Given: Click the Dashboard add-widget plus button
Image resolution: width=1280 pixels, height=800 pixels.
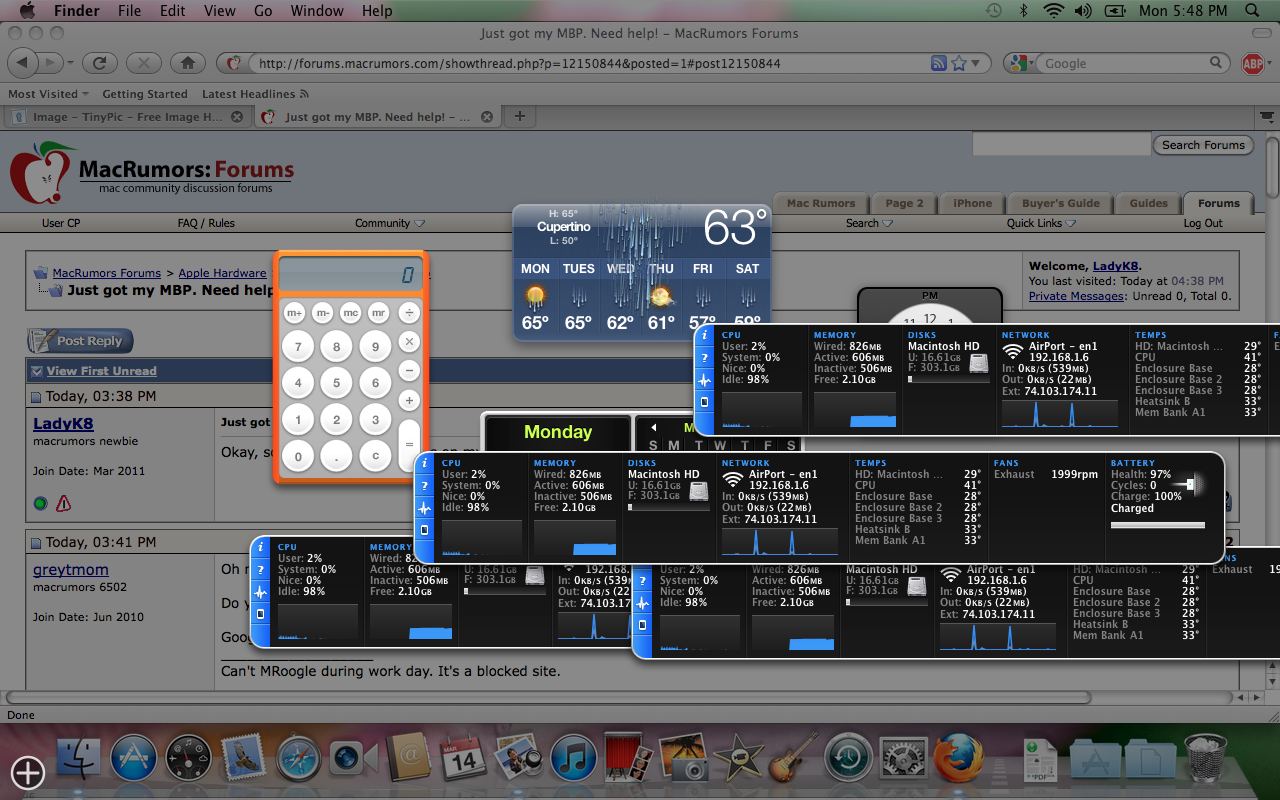Looking at the screenshot, I should (28, 772).
